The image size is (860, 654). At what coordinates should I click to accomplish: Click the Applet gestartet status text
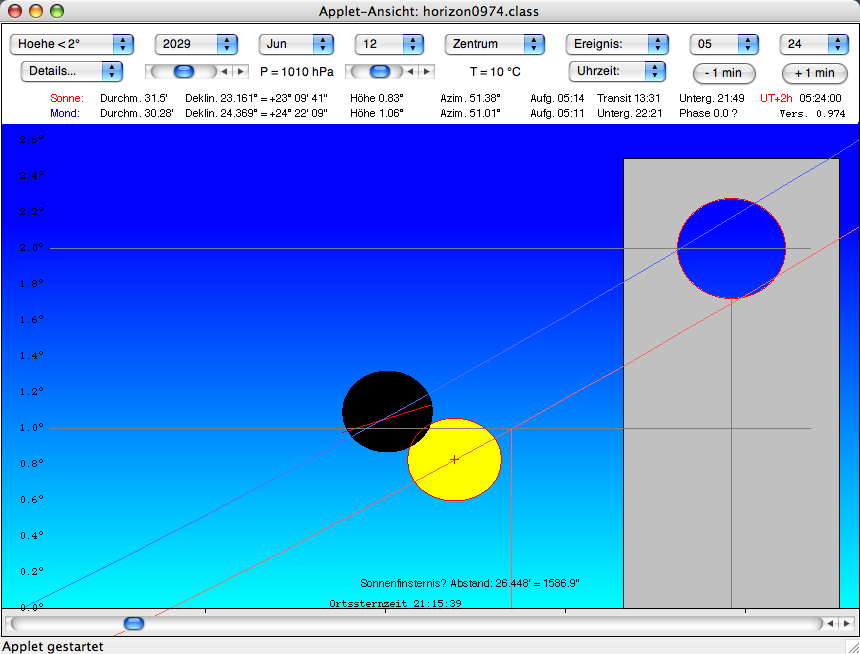(53, 646)
